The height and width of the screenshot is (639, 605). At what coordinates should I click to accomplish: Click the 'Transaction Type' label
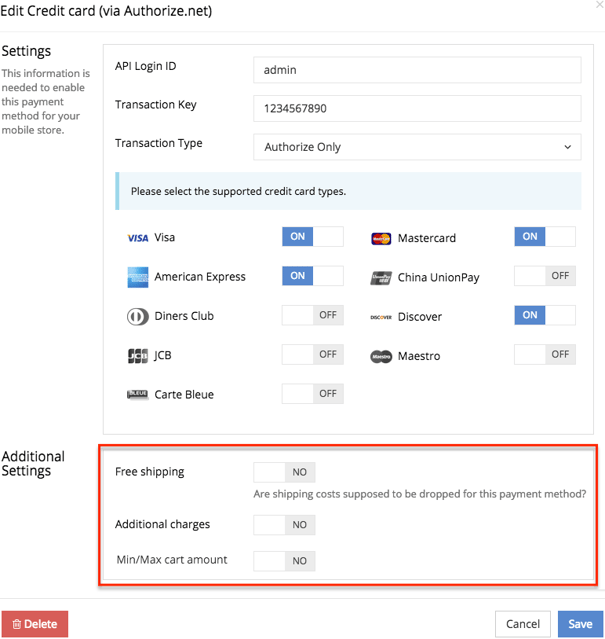[158, 143]
